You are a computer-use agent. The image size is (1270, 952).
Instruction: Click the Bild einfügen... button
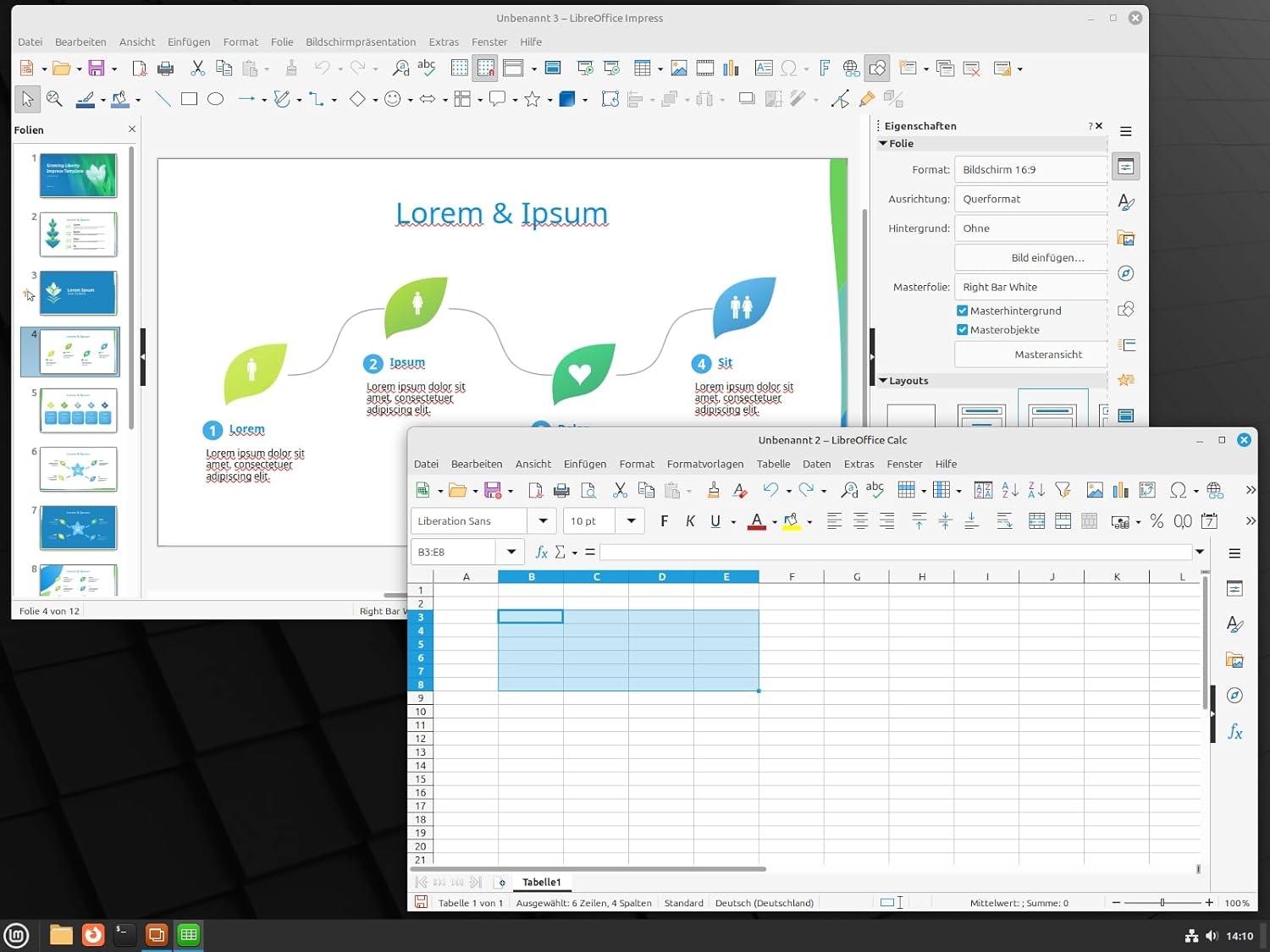point(1046,257)
